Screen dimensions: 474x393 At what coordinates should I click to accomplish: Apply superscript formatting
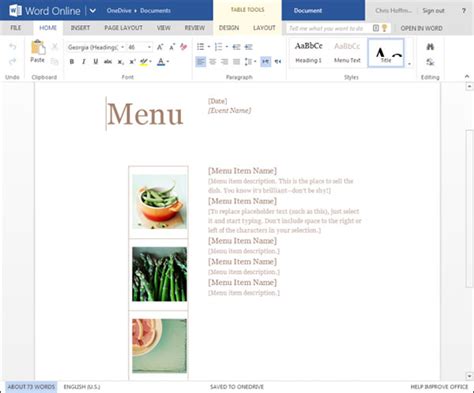pos(132,62)
